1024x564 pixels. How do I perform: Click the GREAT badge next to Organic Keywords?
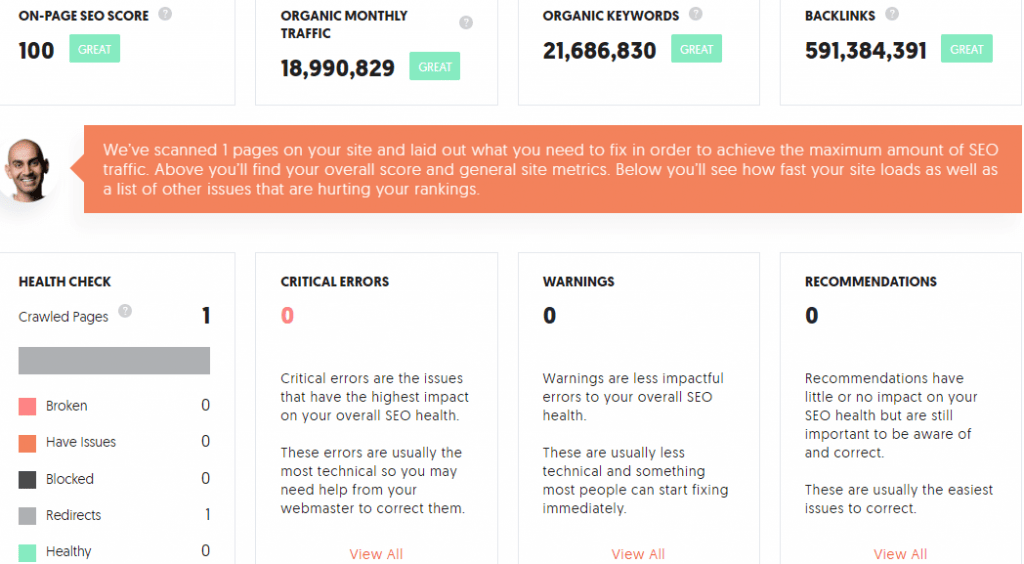[696, 49]
